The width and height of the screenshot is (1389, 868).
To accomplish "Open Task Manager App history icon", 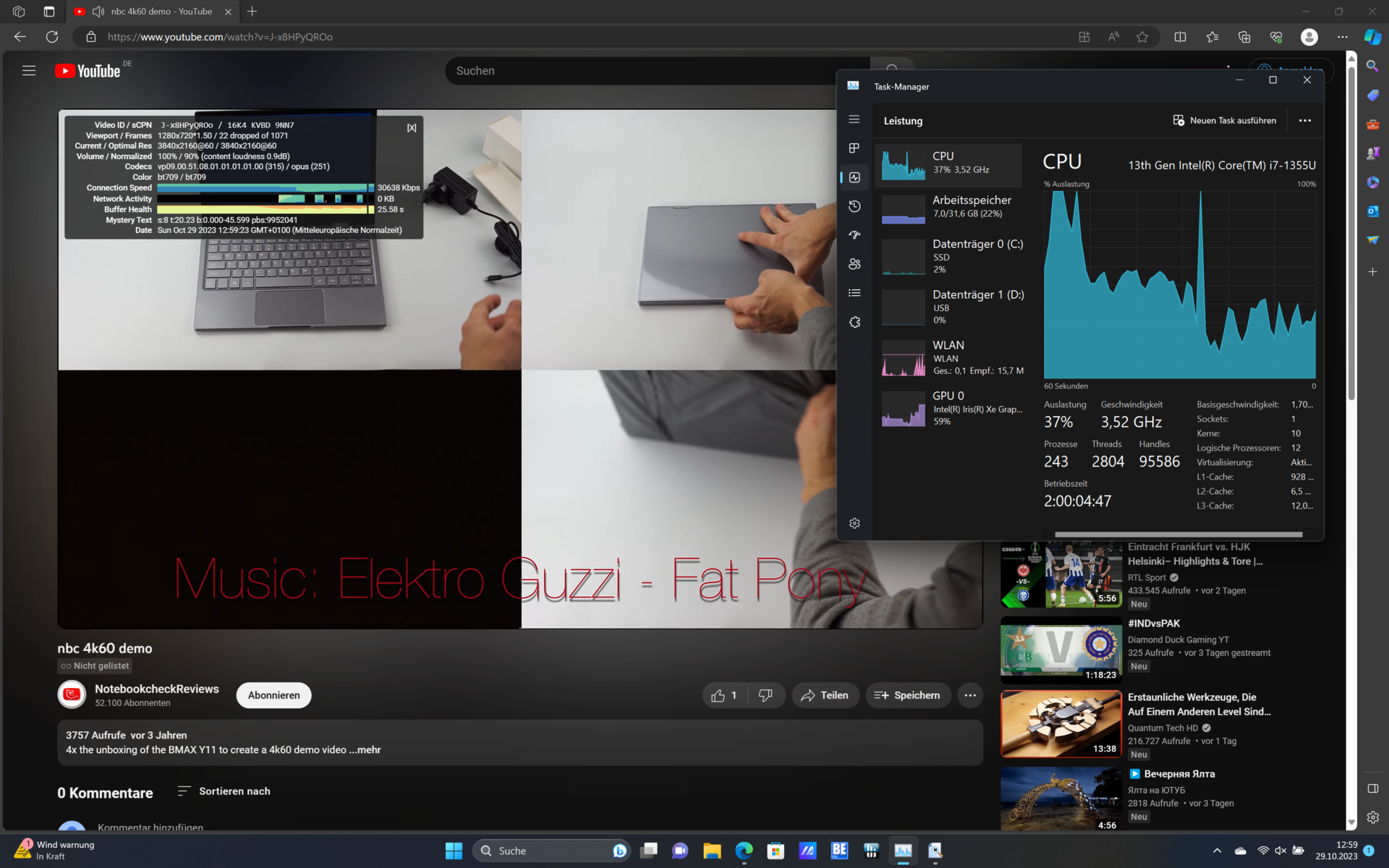I will point(854,206).
